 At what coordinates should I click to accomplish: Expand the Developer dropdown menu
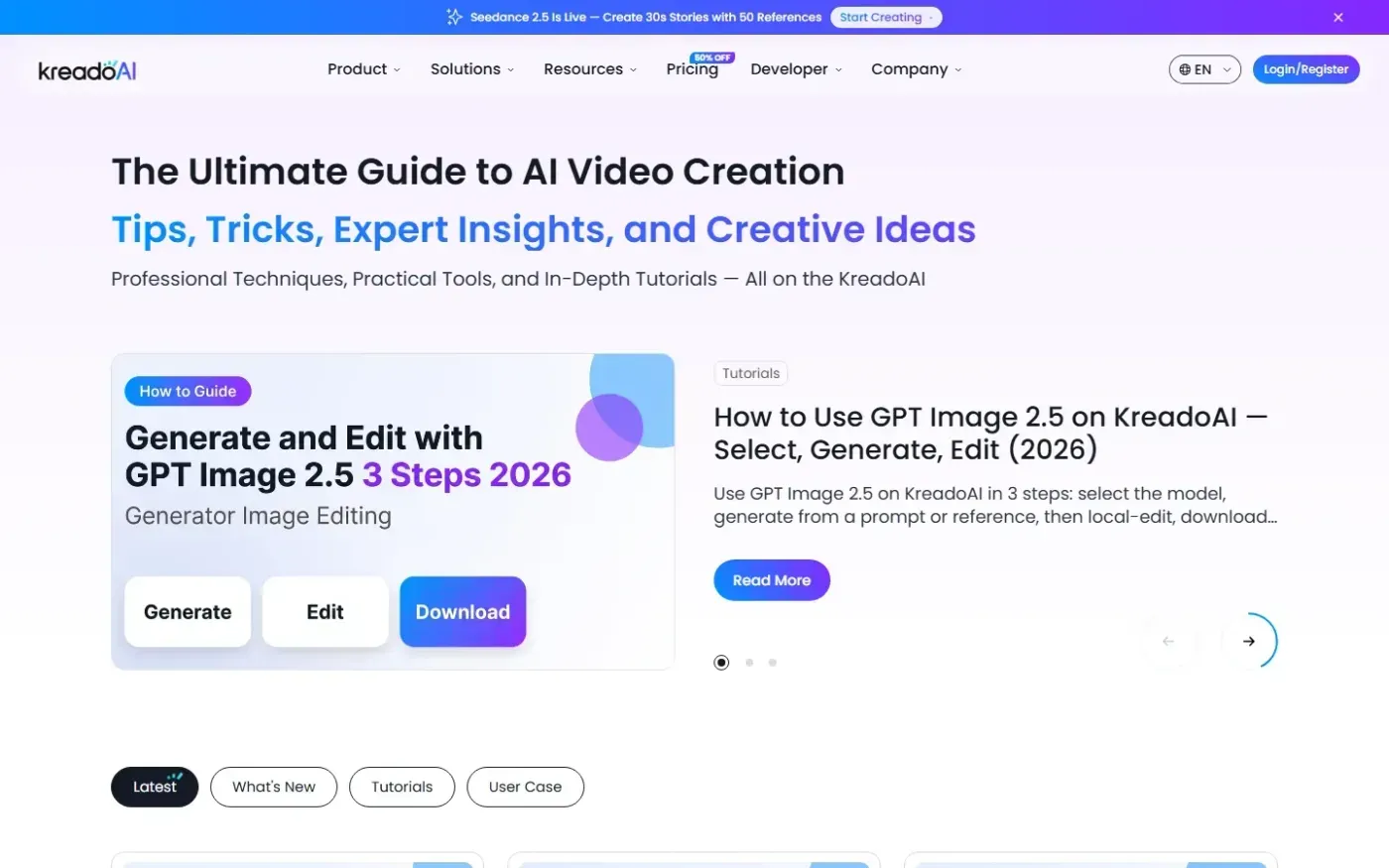[797, 69]
